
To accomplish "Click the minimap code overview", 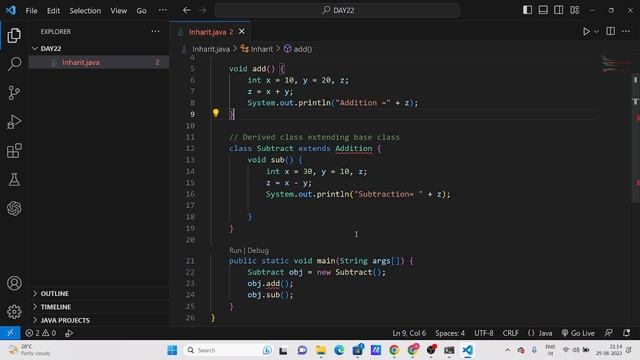I will (x=616, y=64).
